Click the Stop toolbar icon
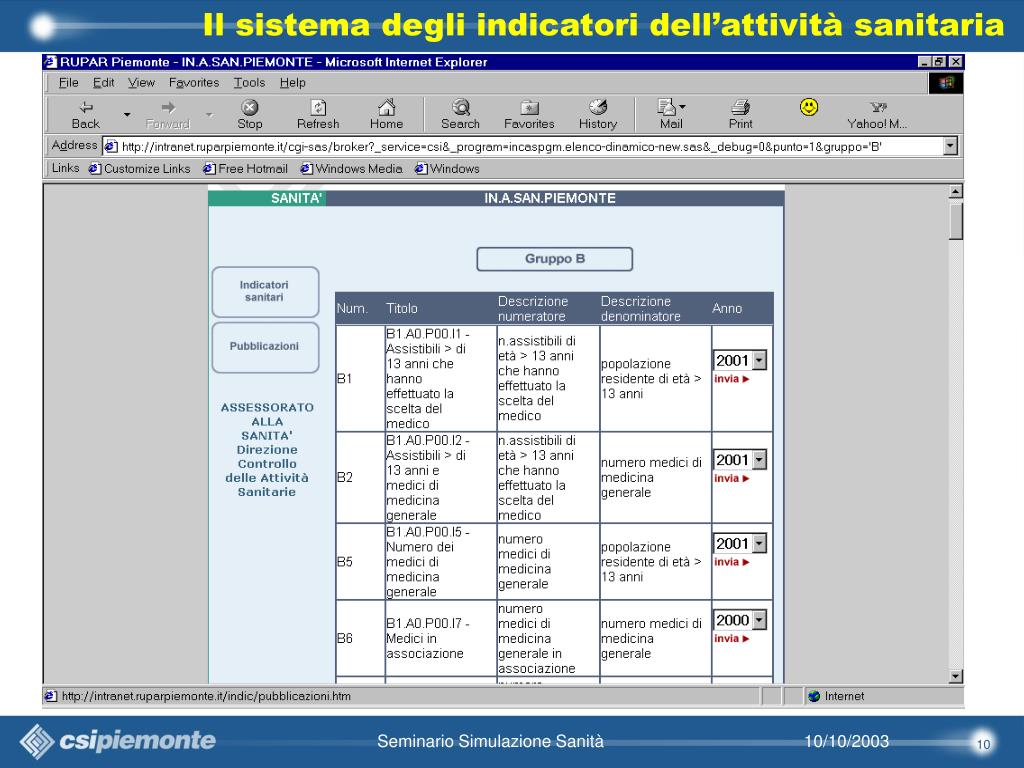1024x768 pixels. tap(249, 114)
